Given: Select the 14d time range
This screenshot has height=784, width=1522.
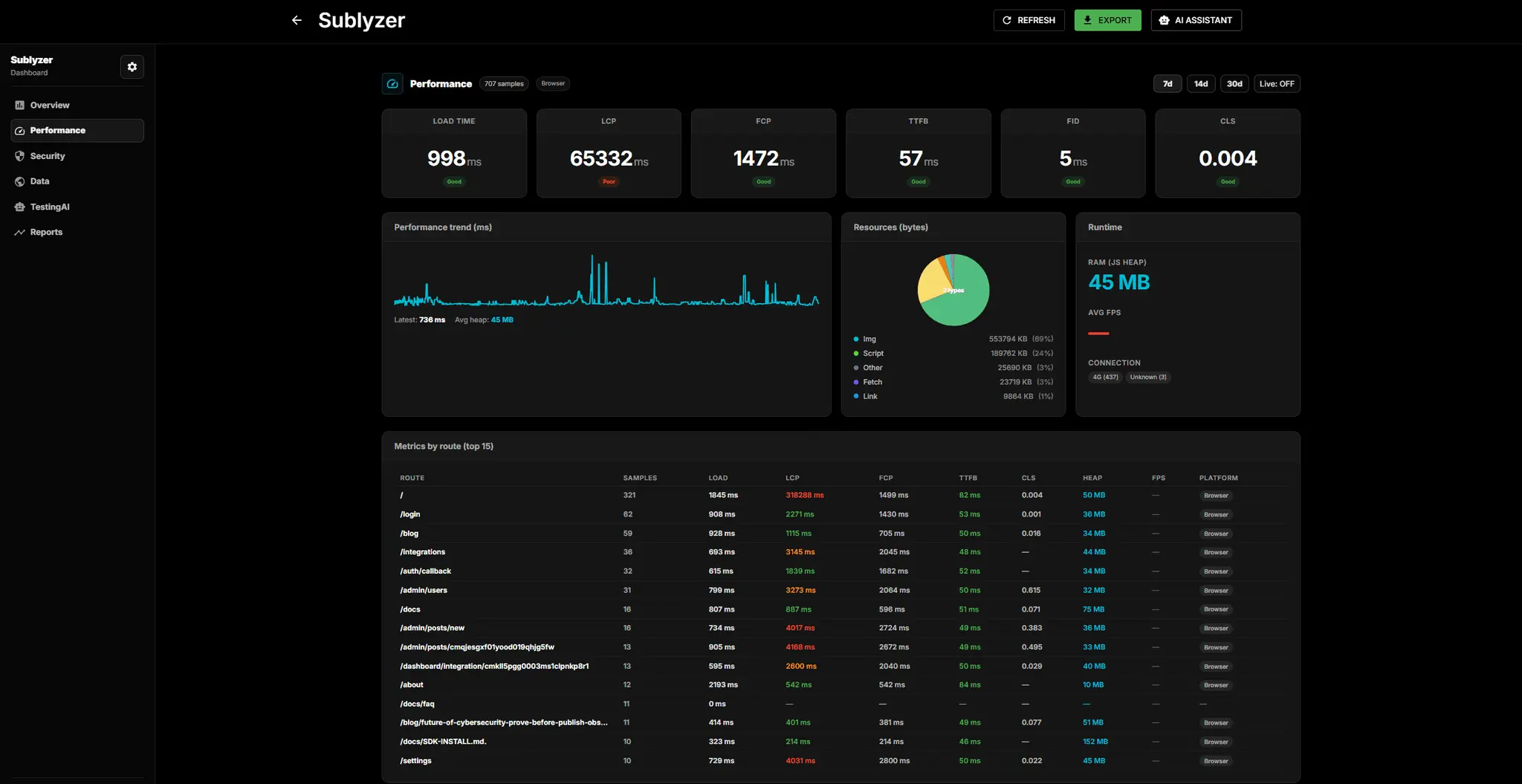Looking at the screenshot, I should coord(1201,84).
